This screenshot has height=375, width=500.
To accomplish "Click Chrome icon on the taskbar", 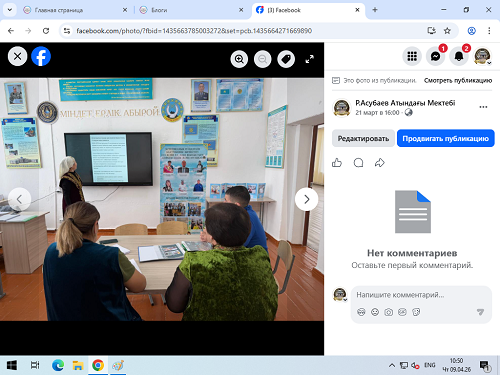I will 98,365.
